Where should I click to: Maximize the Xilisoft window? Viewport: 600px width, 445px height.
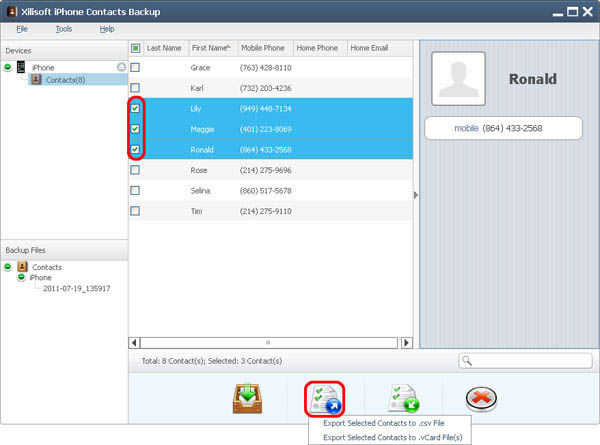(x=572, y=12)
